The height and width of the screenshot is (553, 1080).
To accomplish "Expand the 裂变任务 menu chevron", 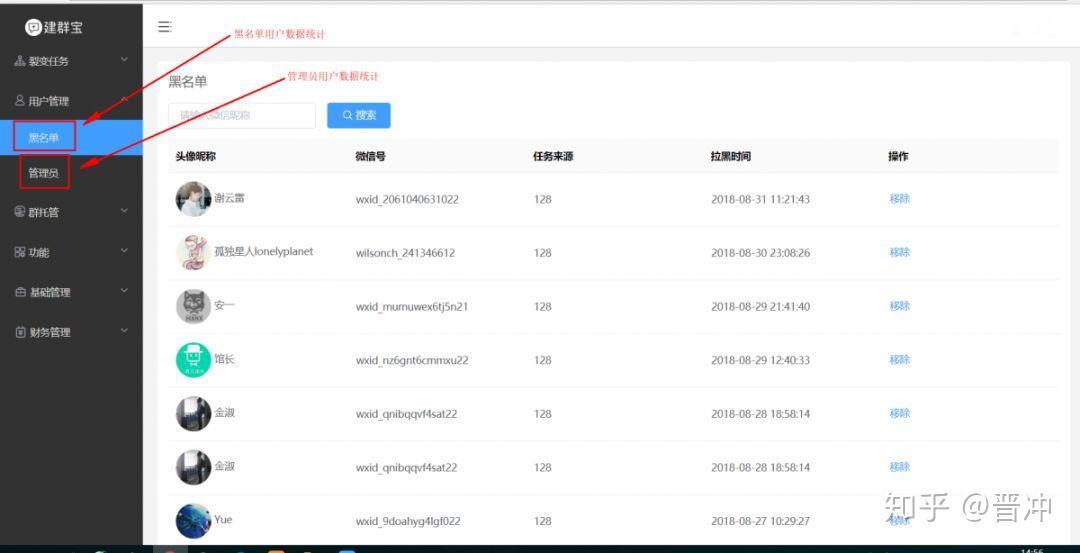I will (x=124, y=60).
